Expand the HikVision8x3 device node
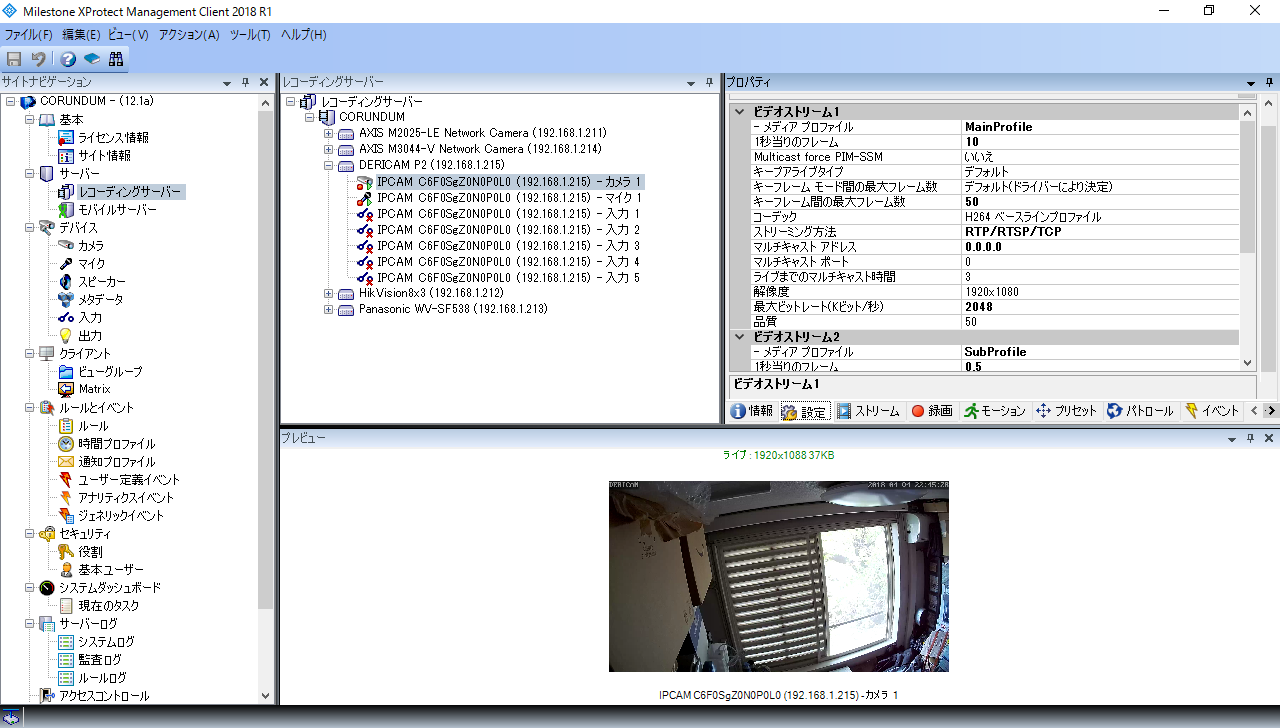This screenshot has width=1280, height=728. [x=328, y=293]
